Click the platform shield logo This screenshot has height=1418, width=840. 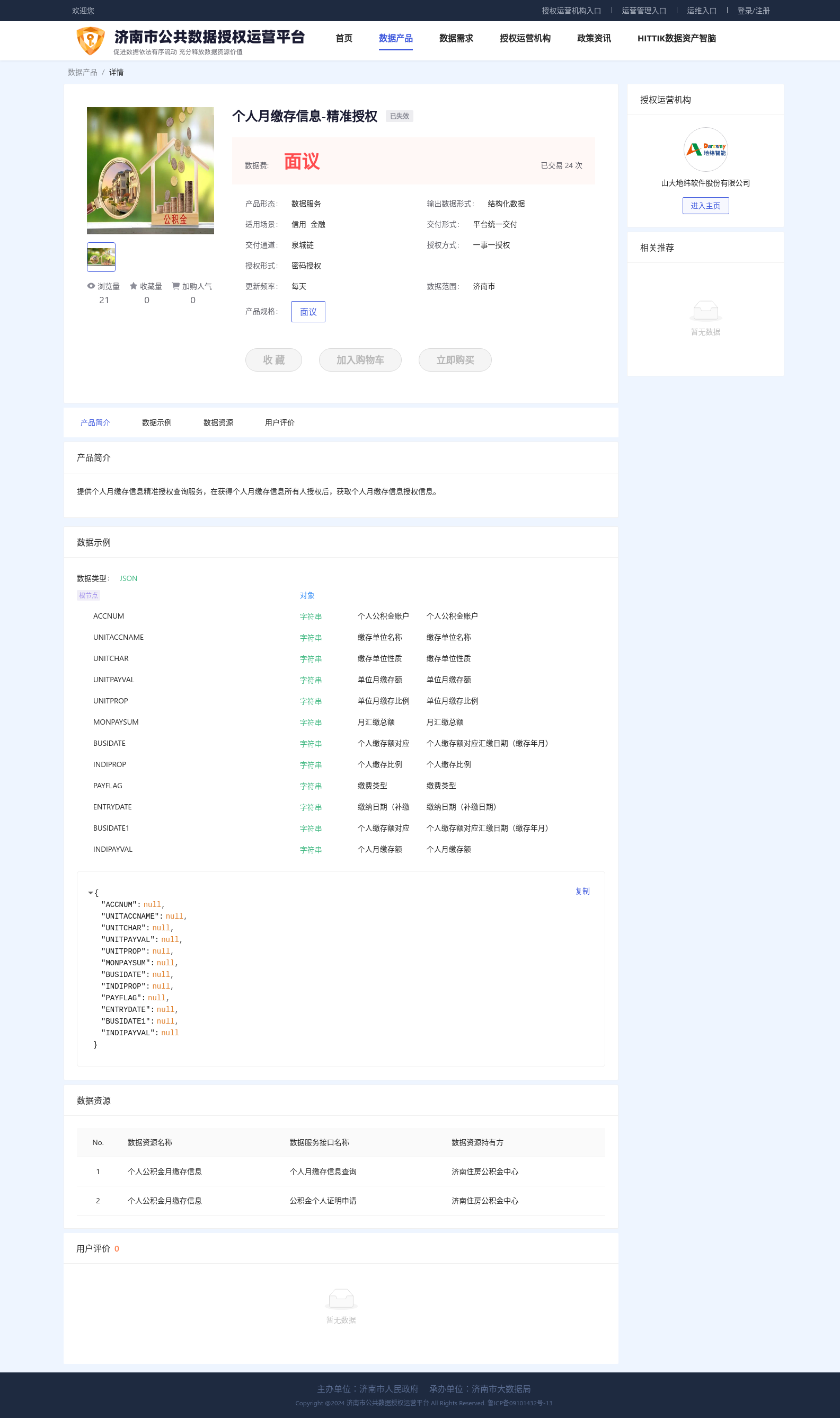[91, 41]
